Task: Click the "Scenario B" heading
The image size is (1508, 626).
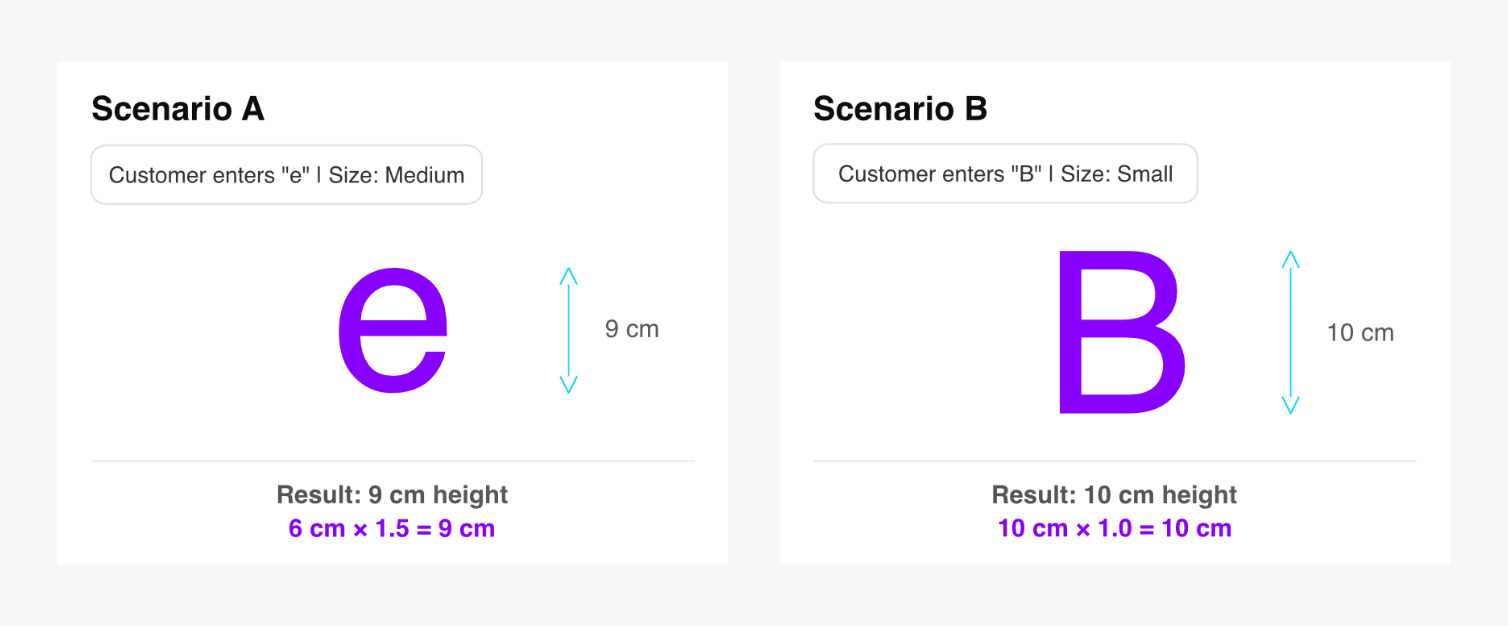Action: (900, 109)
